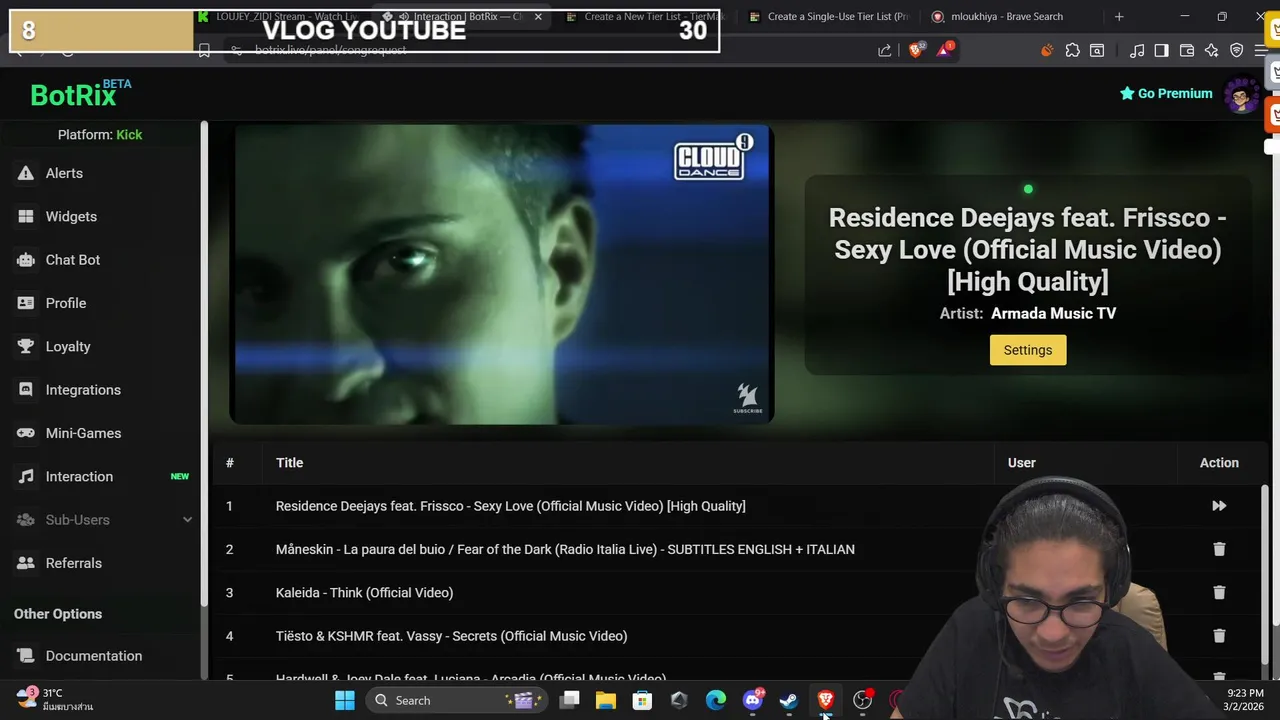Click the User column header
The width and height of the screenshot is (1280, 720).
coord(1022,463)
